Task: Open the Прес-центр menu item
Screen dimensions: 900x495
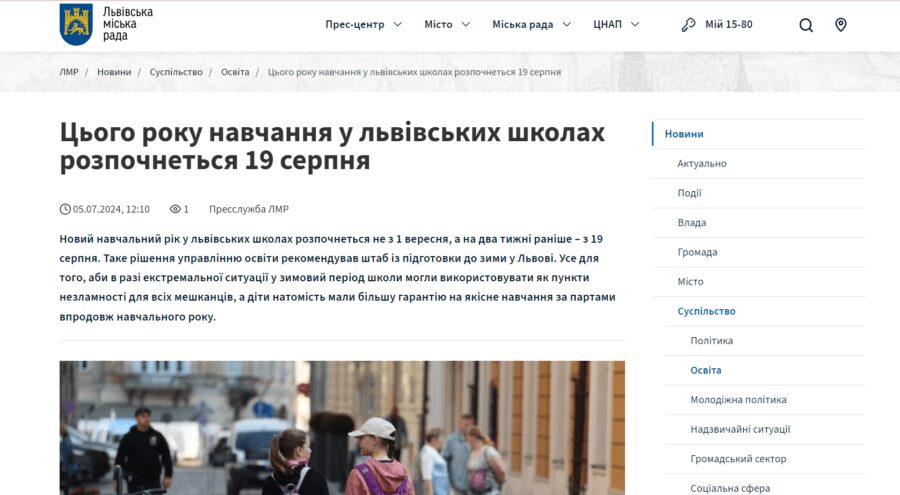Action: point(355,24)
